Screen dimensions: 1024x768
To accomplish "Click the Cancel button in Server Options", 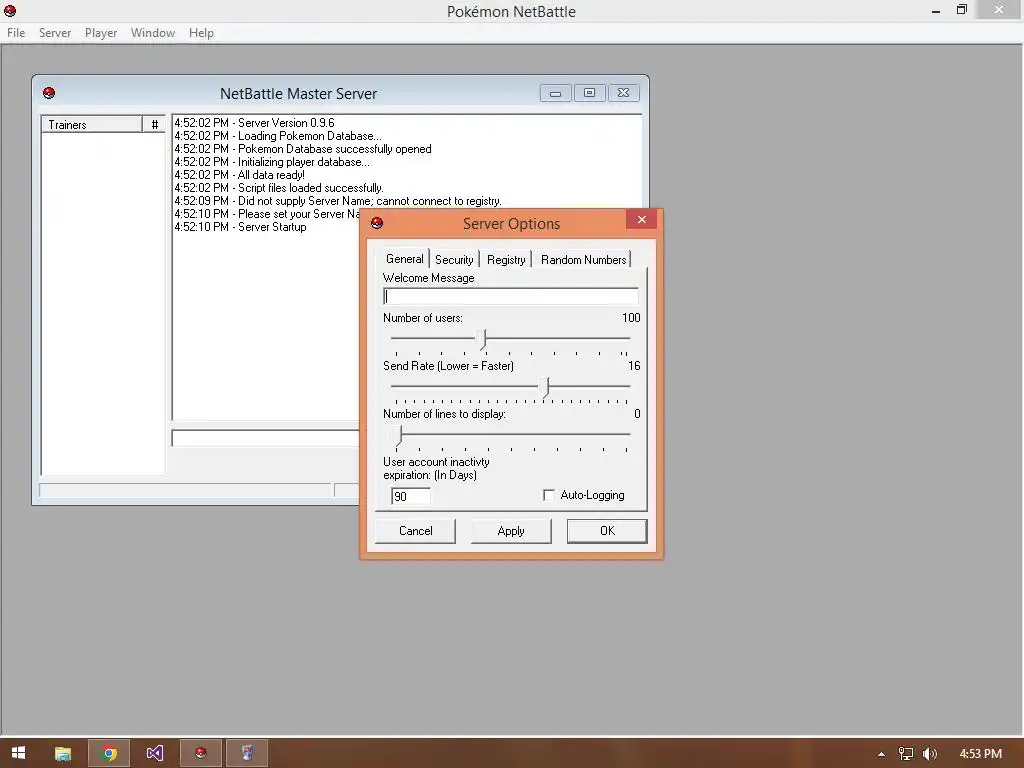I will click(415, 531).
